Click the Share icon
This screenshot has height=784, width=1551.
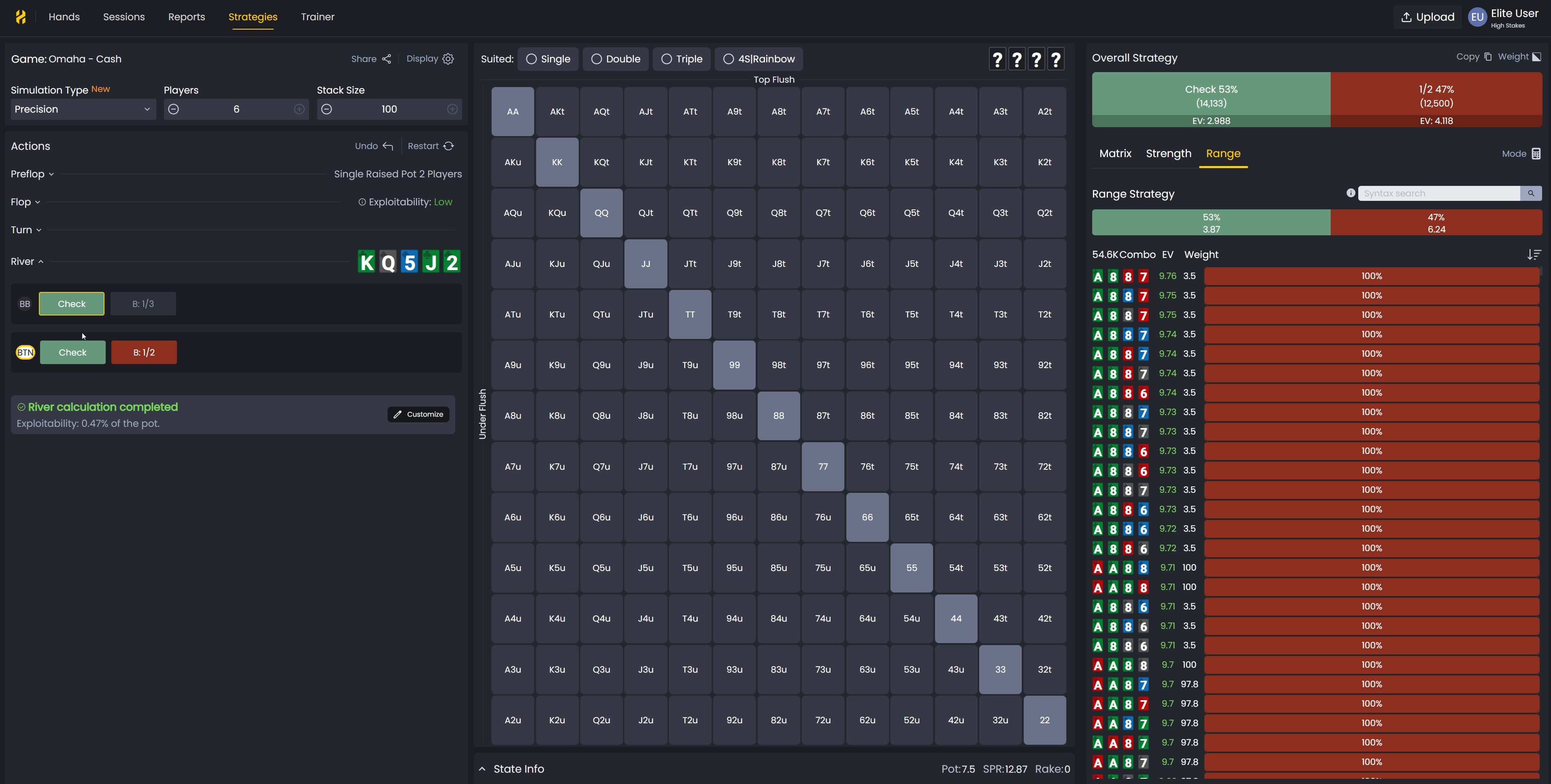[x=387, y=59]
